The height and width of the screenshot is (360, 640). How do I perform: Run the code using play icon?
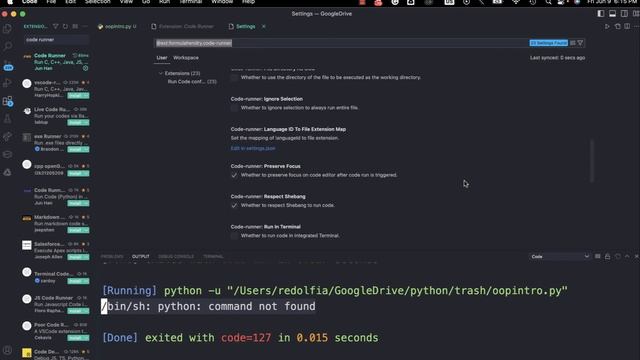[x=607, y=27]
